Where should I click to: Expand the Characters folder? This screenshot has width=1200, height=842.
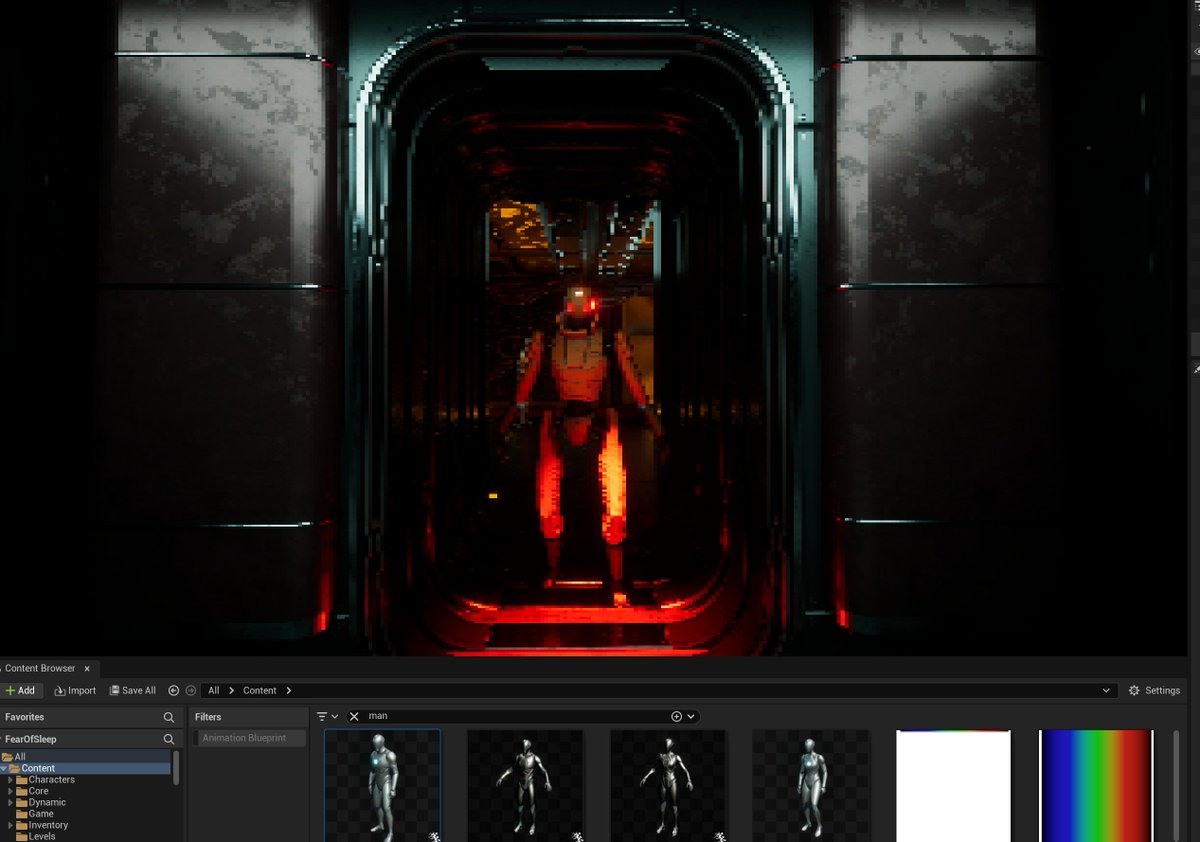pos(11,779)
